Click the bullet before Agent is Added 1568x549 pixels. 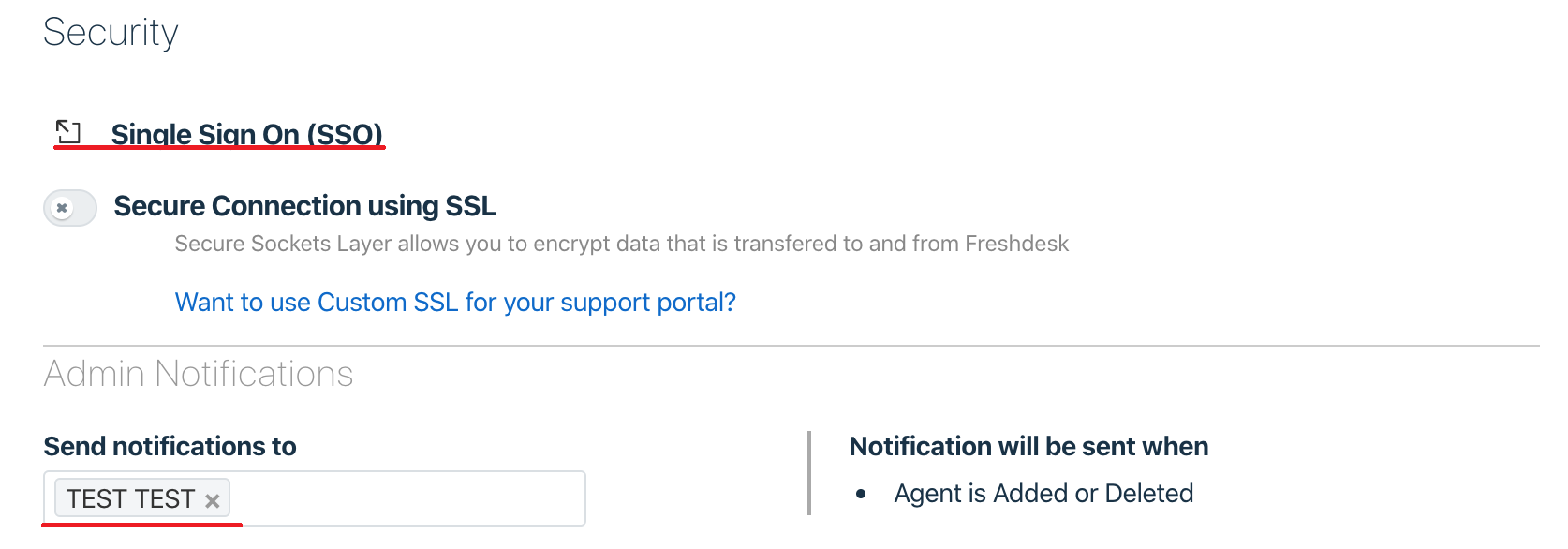pos(861,495)
